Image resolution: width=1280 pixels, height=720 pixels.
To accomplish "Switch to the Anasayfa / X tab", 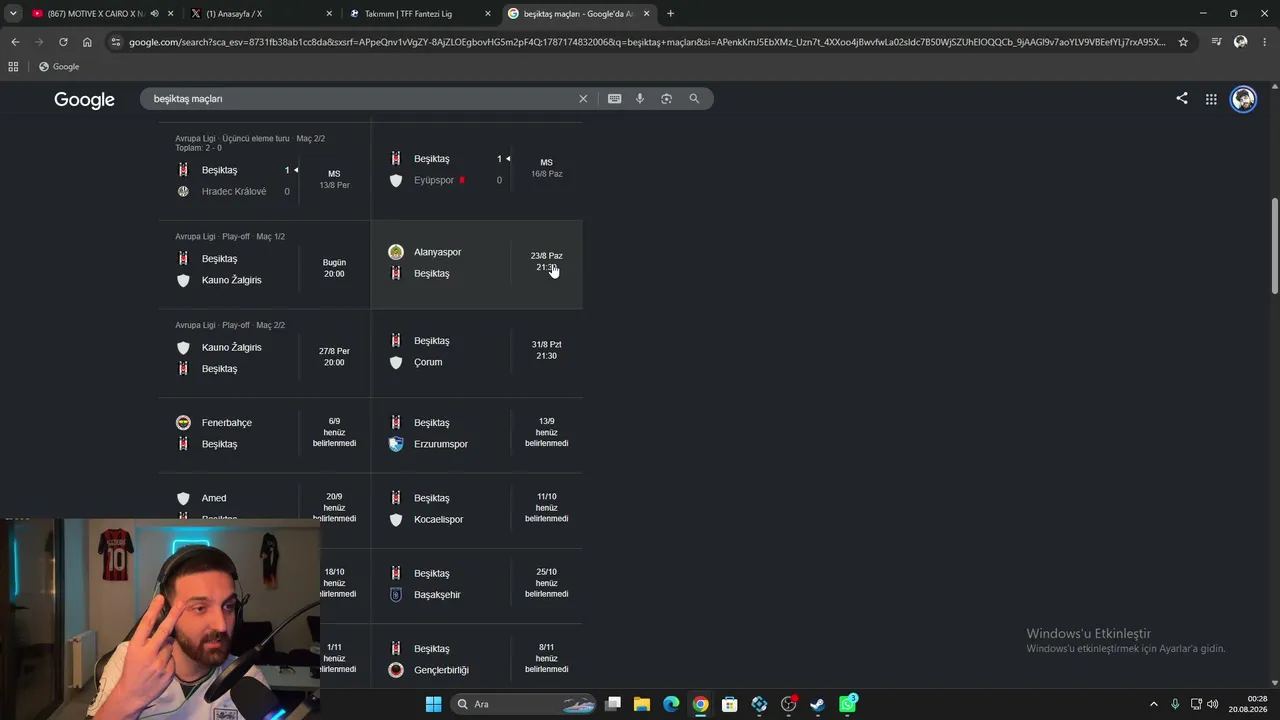I will (262, 14).
